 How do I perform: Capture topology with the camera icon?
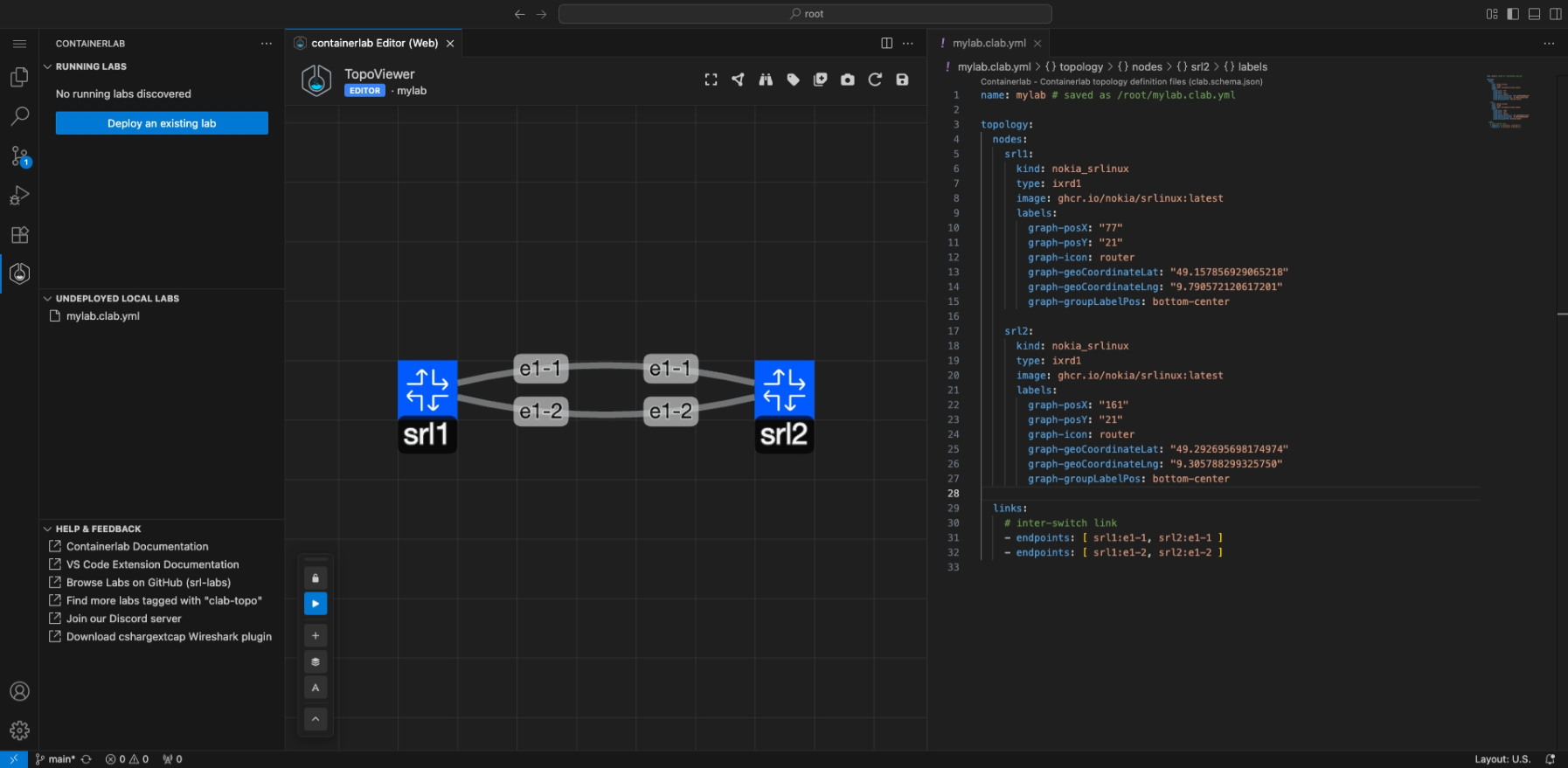coord(847,80)
